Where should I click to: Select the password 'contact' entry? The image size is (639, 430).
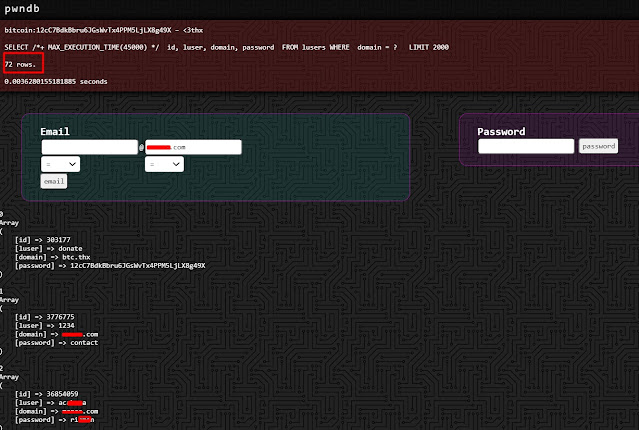click(56, 342)
